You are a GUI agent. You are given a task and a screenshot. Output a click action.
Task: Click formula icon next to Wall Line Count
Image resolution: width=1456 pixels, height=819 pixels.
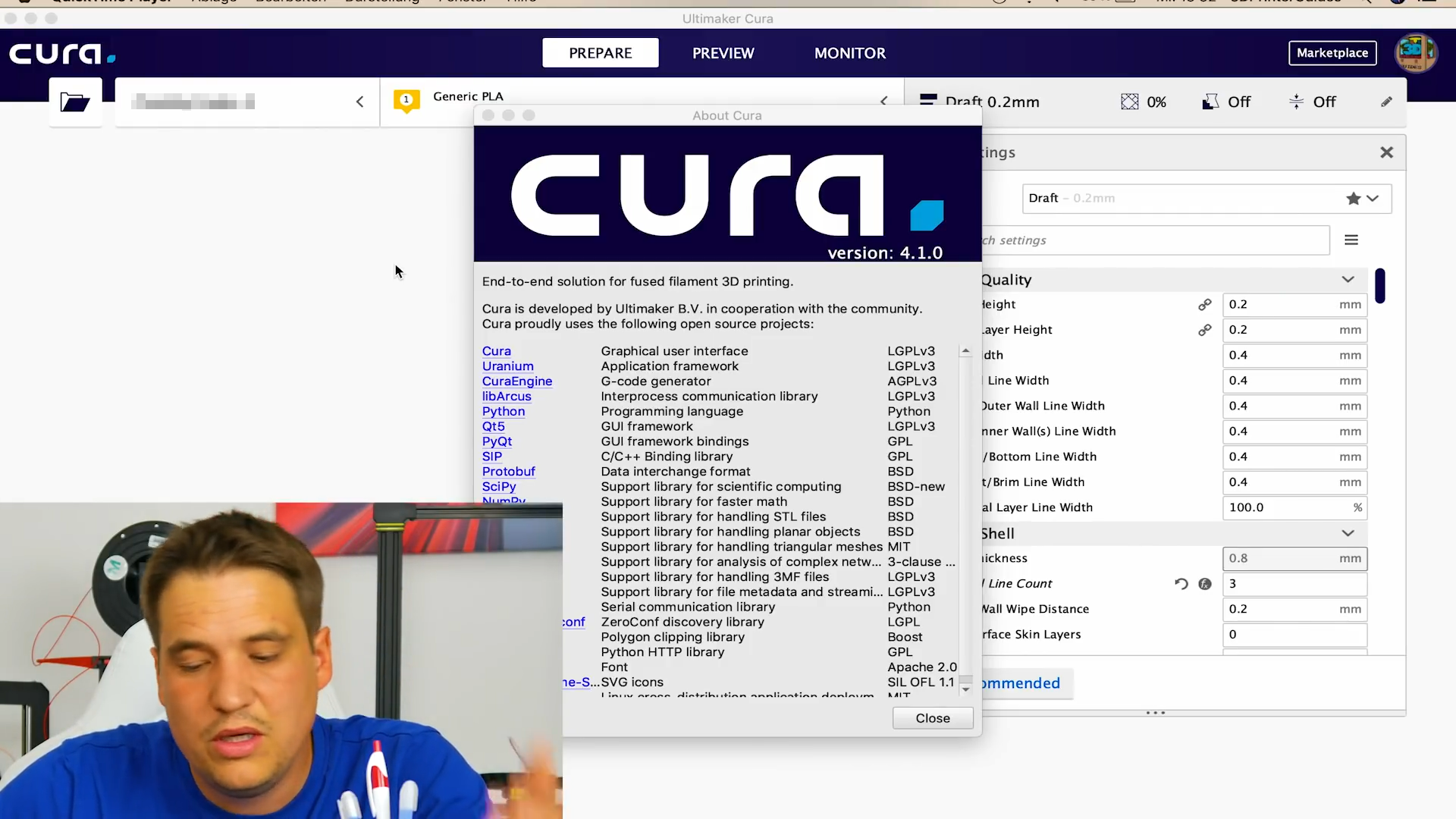pyautogui.click(x=1204, y=584)
